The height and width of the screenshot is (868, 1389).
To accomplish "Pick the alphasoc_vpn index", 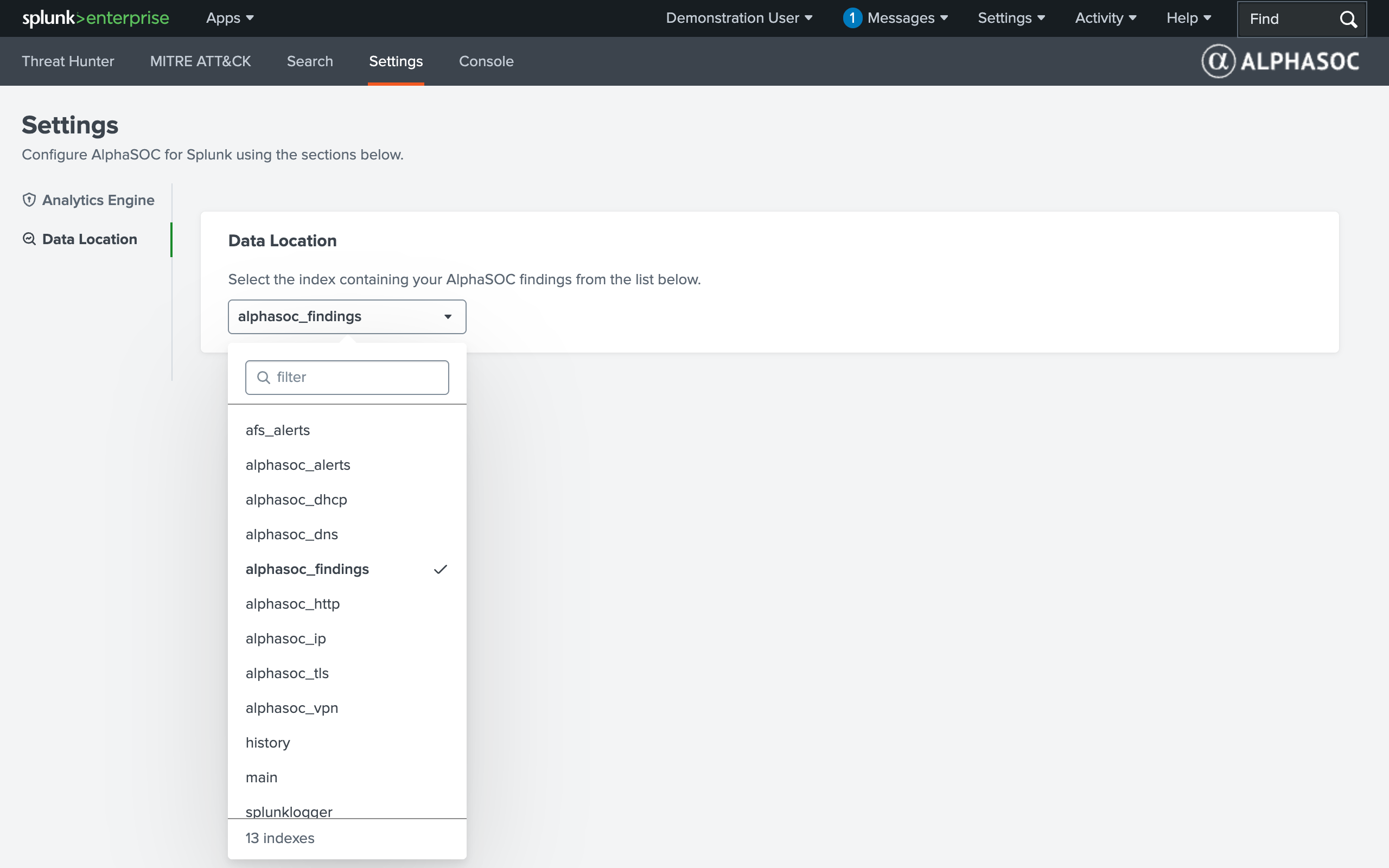I will [x=347, y=709].
